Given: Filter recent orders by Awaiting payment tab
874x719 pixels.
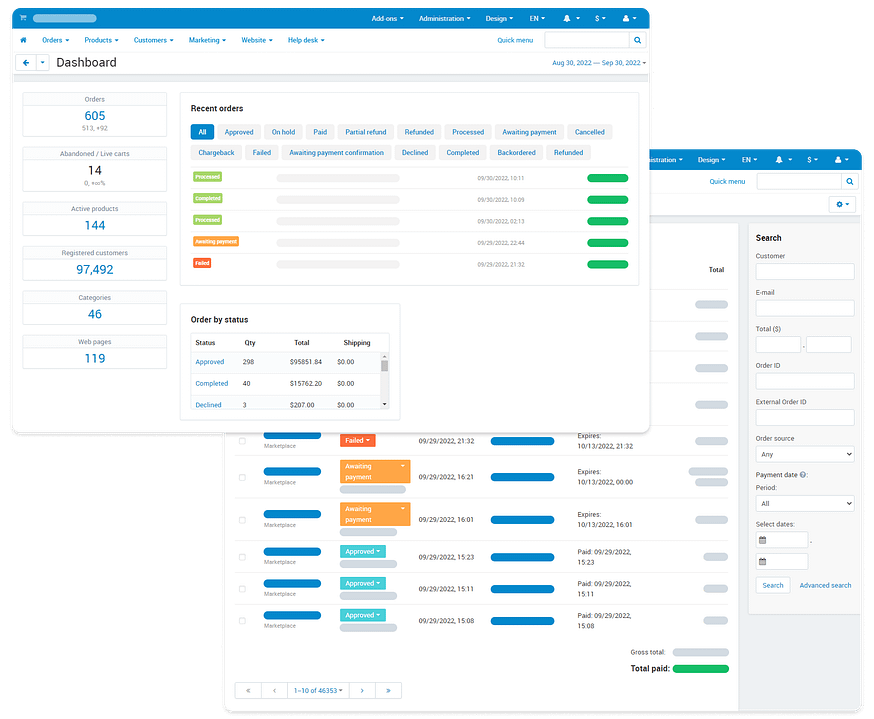Looking at the screenshot, I should coord(529,132).
